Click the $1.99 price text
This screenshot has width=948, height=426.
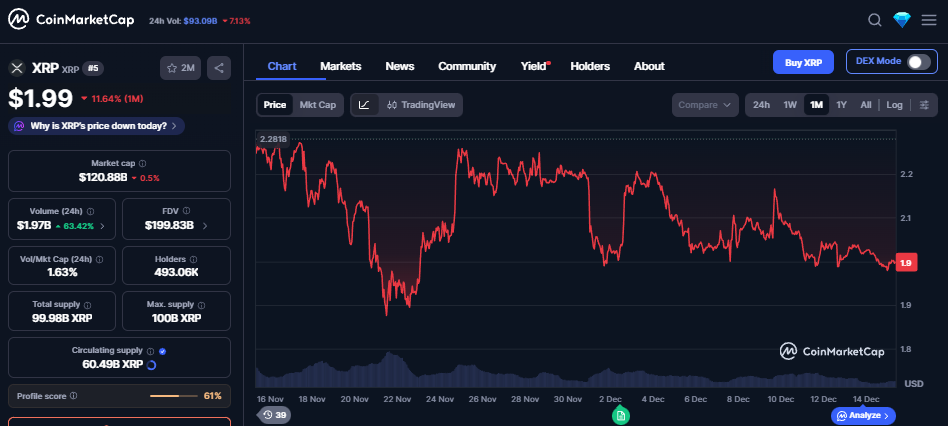(41, 98)
